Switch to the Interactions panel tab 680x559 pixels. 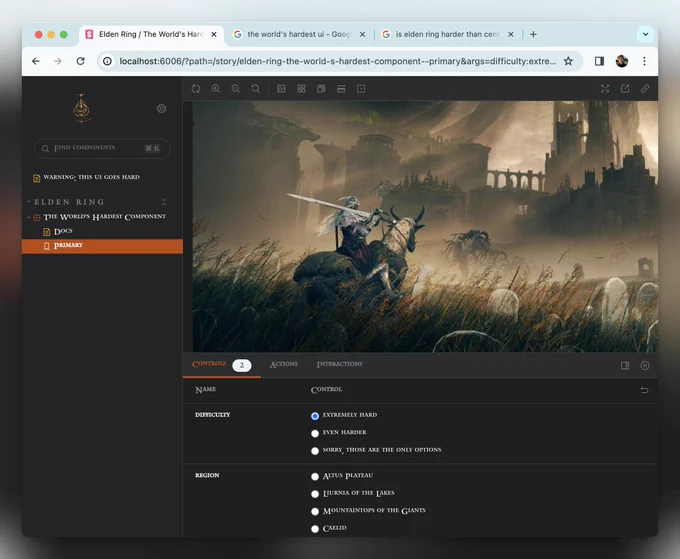[x=340, y=364]
